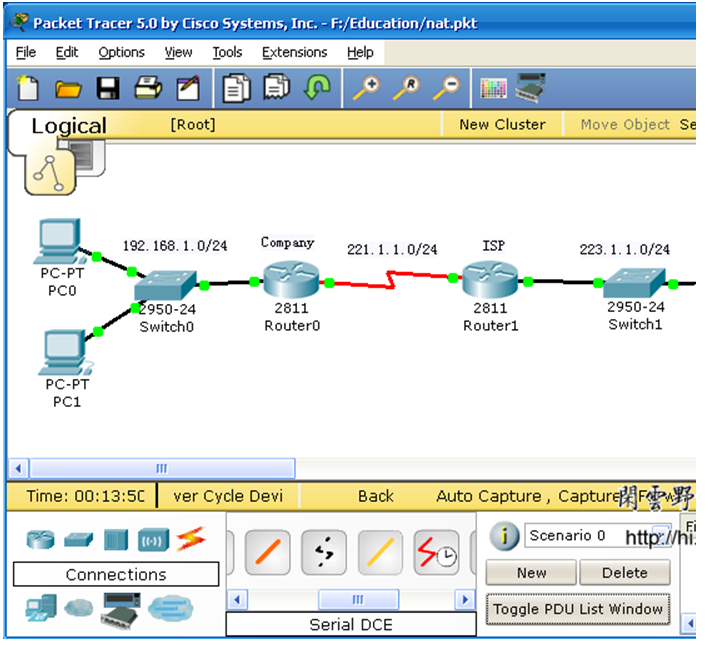Image resolution: width=709 pixels, height=645 pixels.
Task: Open the Drawing Palette icon
Action: [493, 88]
